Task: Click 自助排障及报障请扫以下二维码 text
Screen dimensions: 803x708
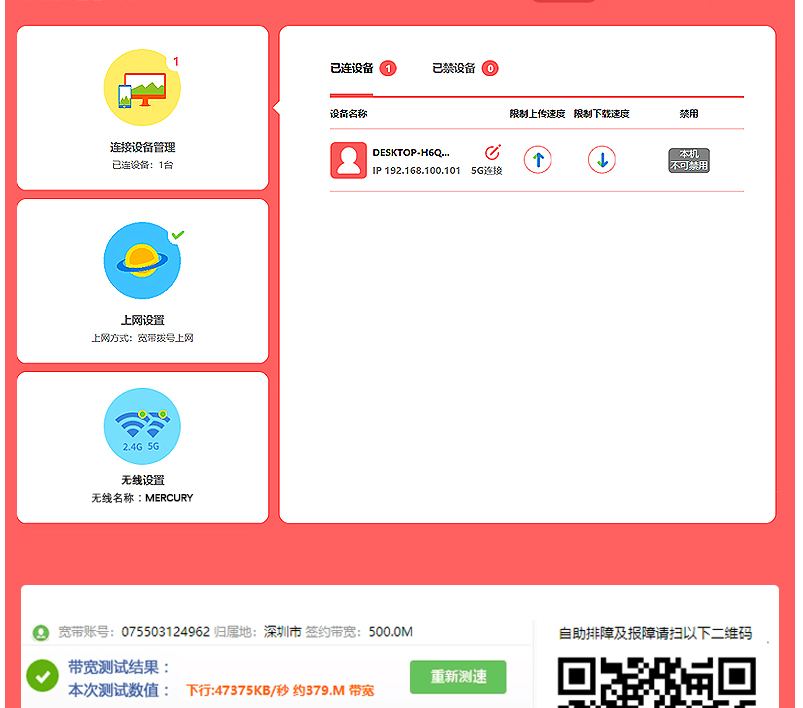Action: pos(655,634)
